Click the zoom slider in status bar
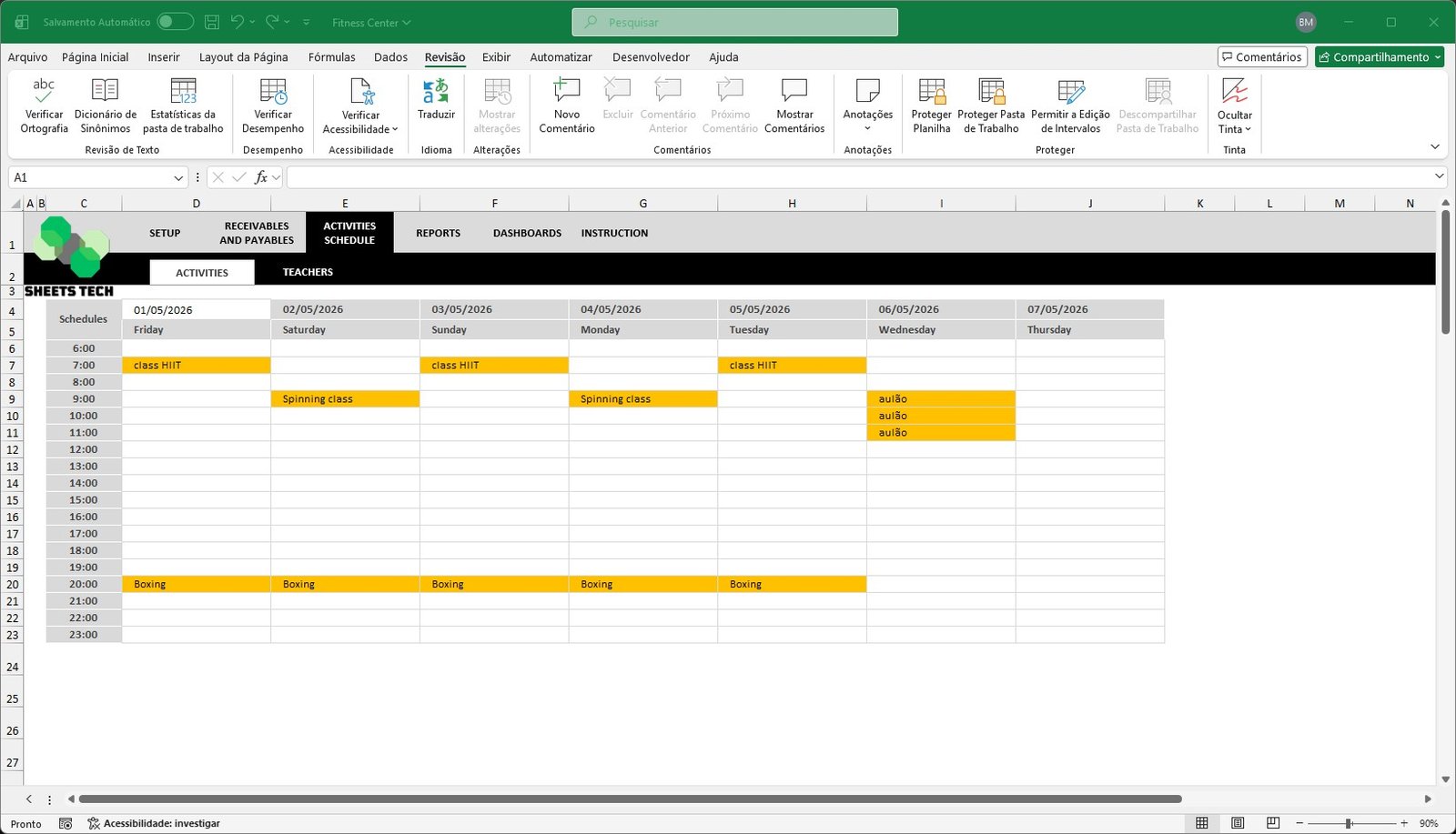Image resolution: width=1456 pixels, height=834 pixels. 1349,823
